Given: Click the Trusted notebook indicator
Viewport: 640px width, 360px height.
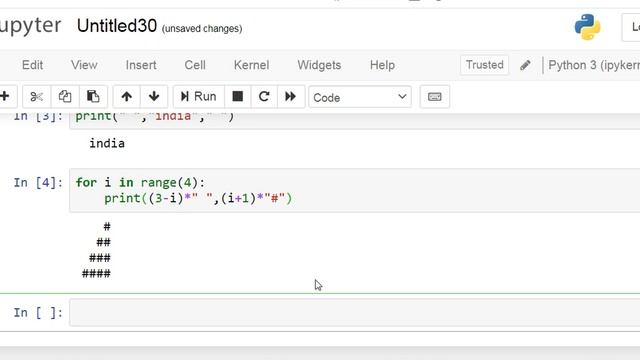Looking at the screenshot, I should tap(484, 65).
